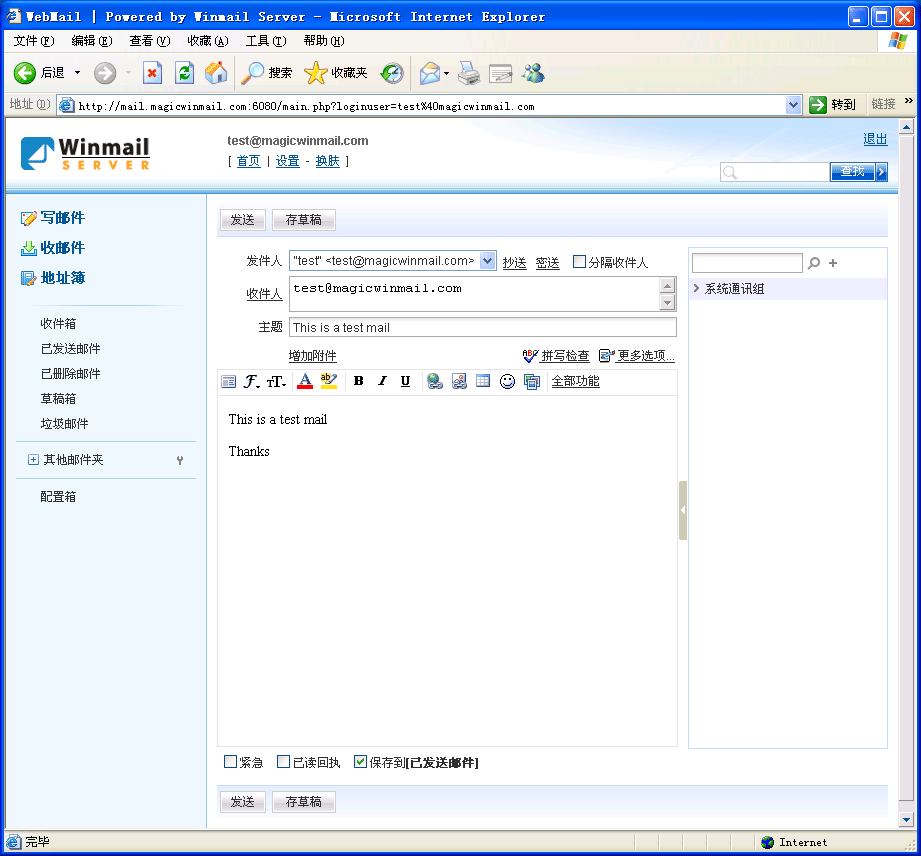Check the 已读回执 read receipt option

coord(284,762)
